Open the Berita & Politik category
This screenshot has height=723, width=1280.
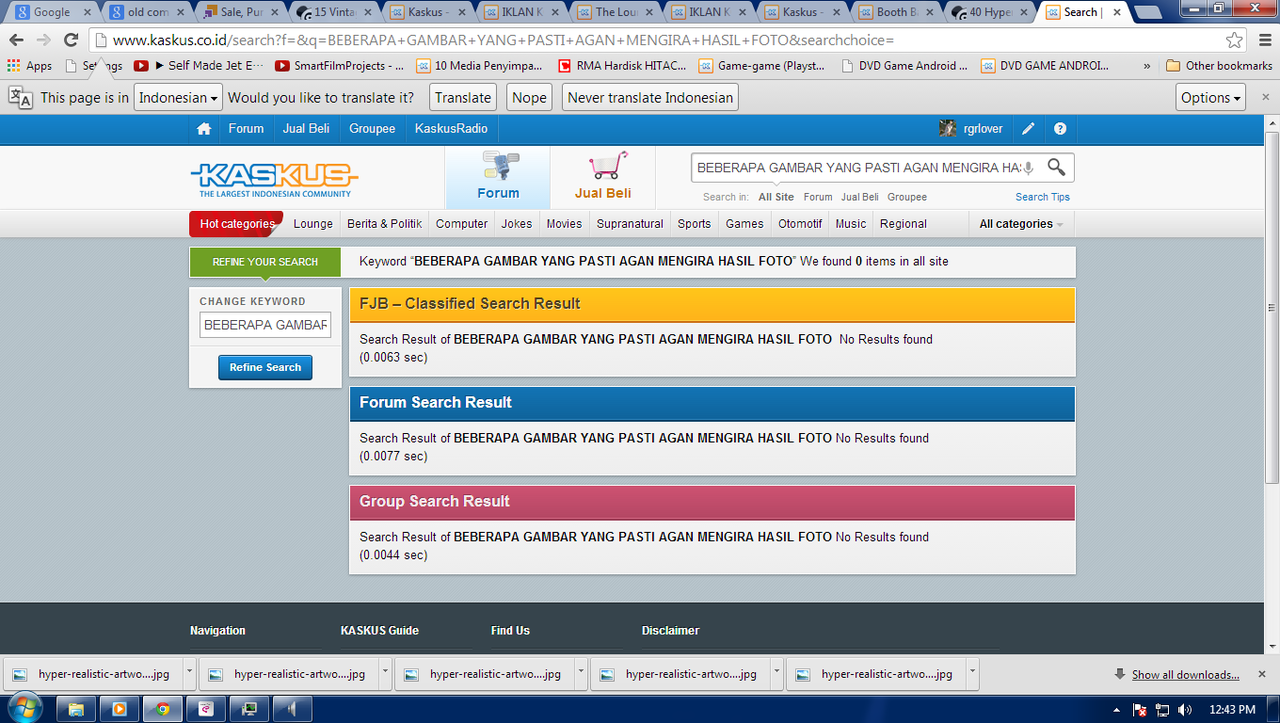[x=385, y=224]
